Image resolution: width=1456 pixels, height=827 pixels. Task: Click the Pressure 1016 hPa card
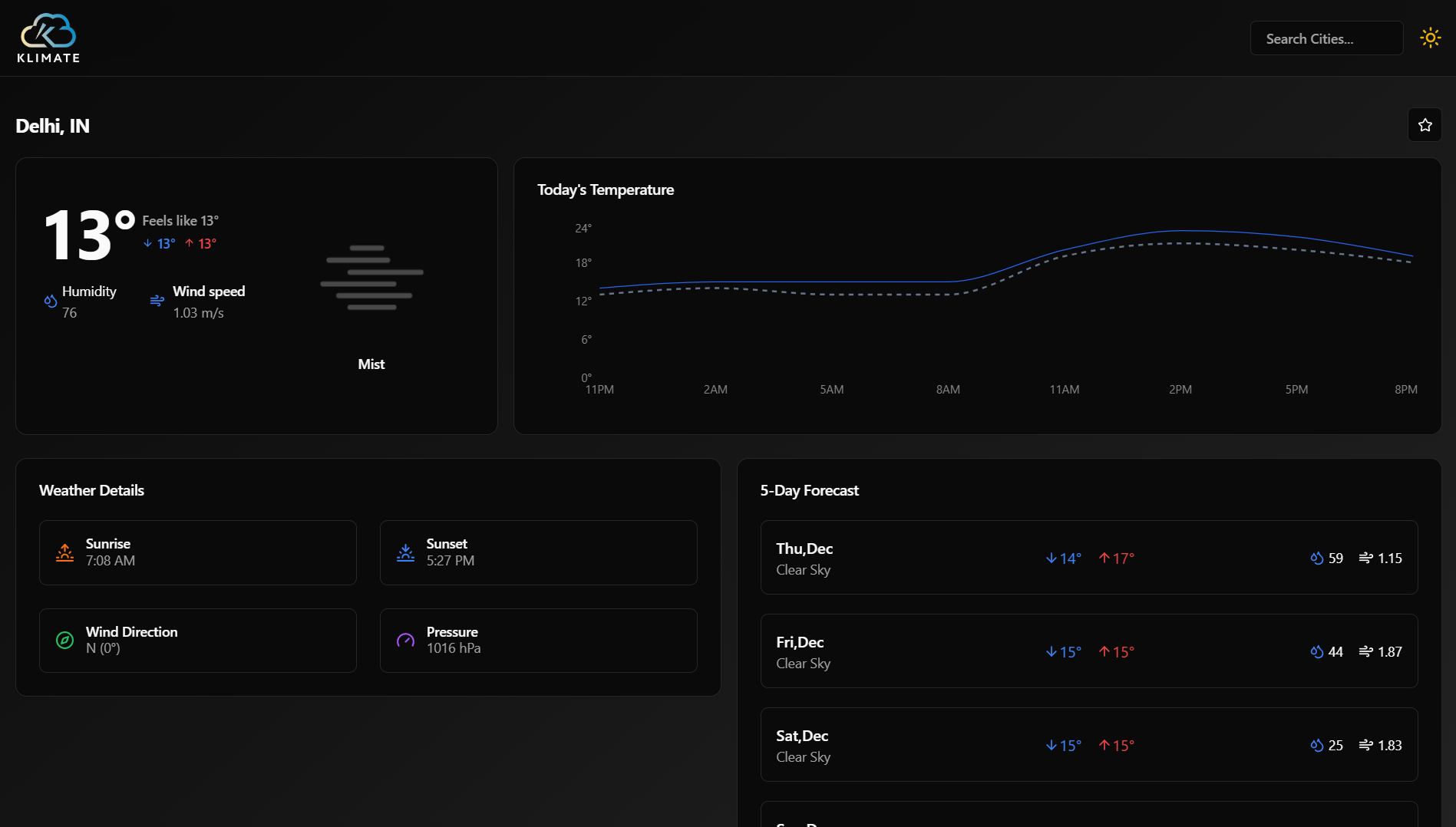(x=538, y=641)
